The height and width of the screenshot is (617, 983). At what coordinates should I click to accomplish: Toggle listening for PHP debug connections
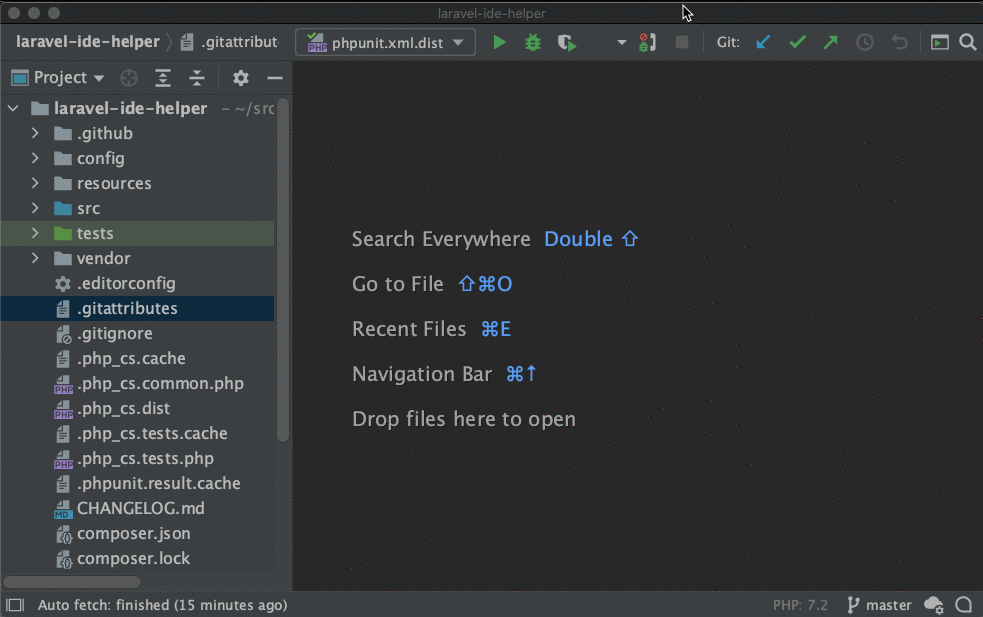pos(647,43)
